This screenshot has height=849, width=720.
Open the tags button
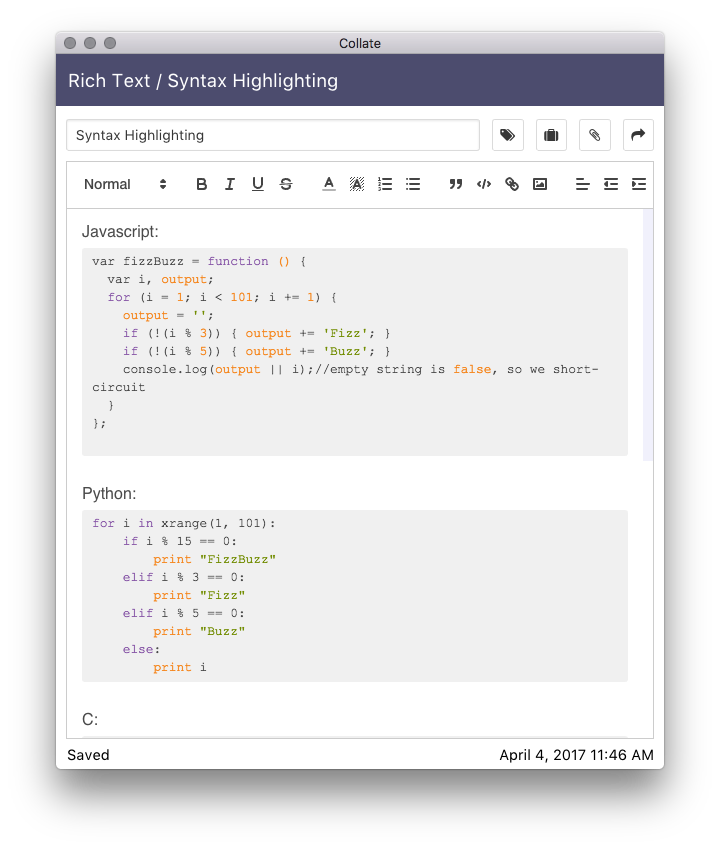click(507, 135)
